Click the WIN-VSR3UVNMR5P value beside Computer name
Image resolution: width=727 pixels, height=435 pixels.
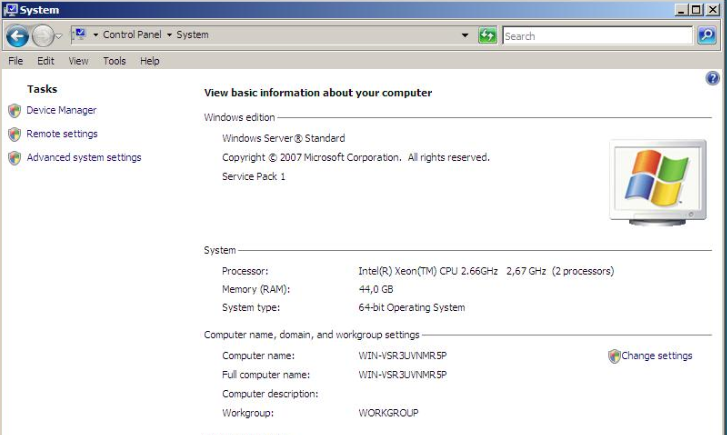click(402, 356)
